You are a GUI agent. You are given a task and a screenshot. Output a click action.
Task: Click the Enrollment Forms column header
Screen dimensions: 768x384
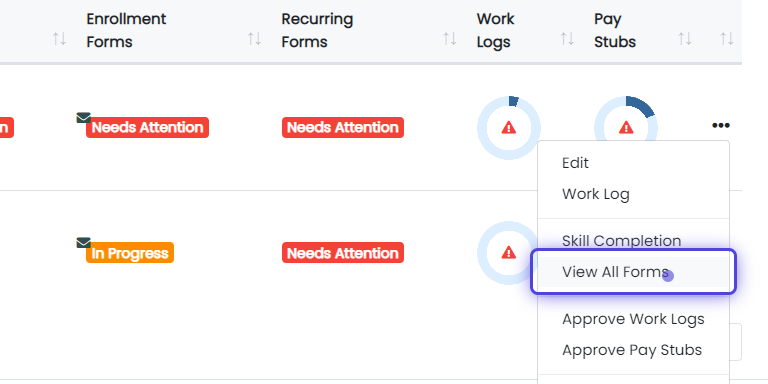coord(126,30)
